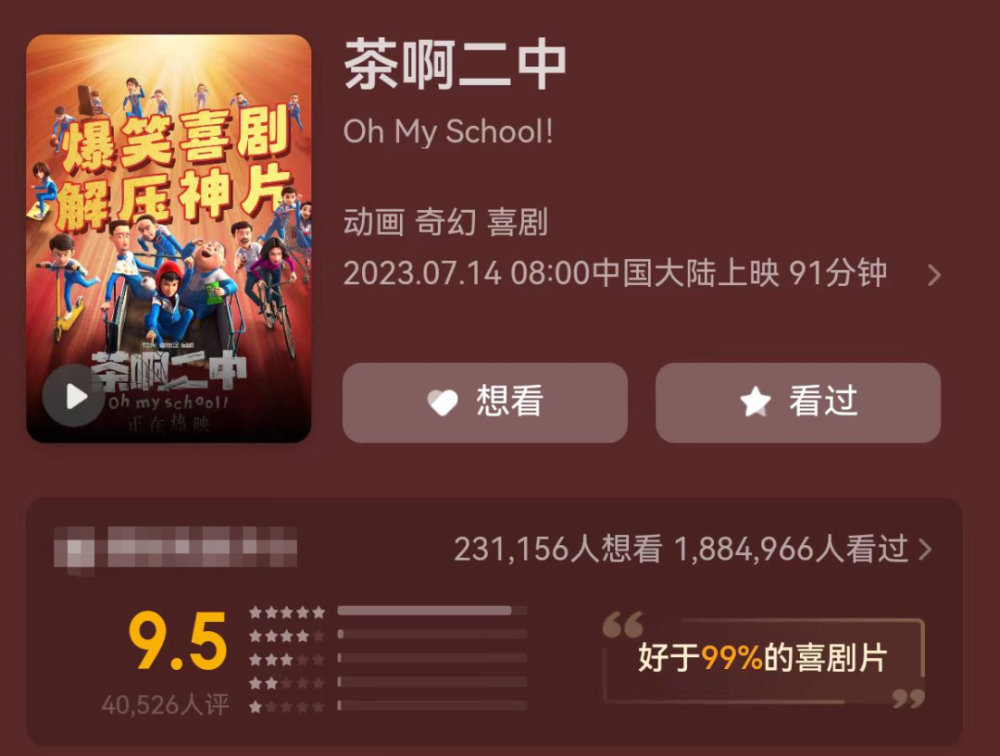Tap the 动画 奇幻 喜剧 genre tags
Viewport: 1000px width, 756px height.
(446, 222)
